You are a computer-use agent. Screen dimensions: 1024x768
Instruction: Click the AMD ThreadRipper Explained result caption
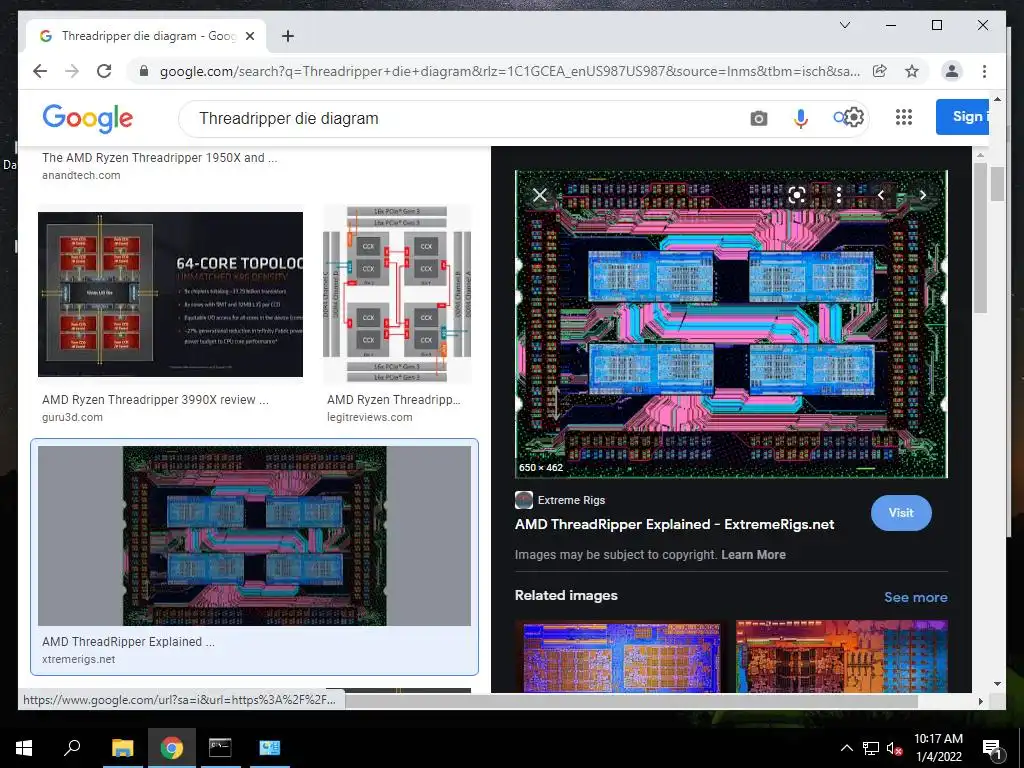click(x=128, y=641)
